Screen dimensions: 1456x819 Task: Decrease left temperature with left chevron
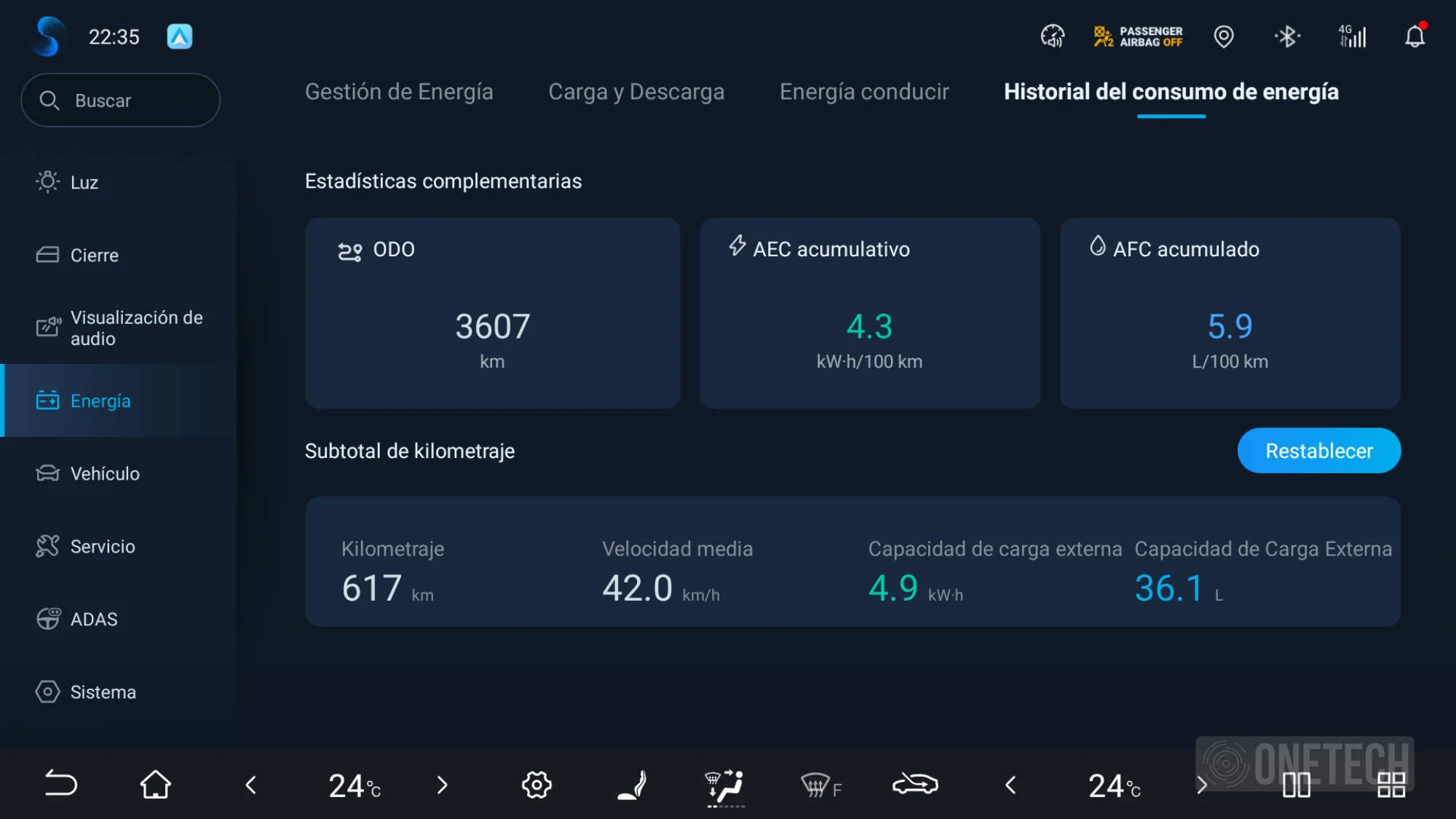(x=251, y=785)
